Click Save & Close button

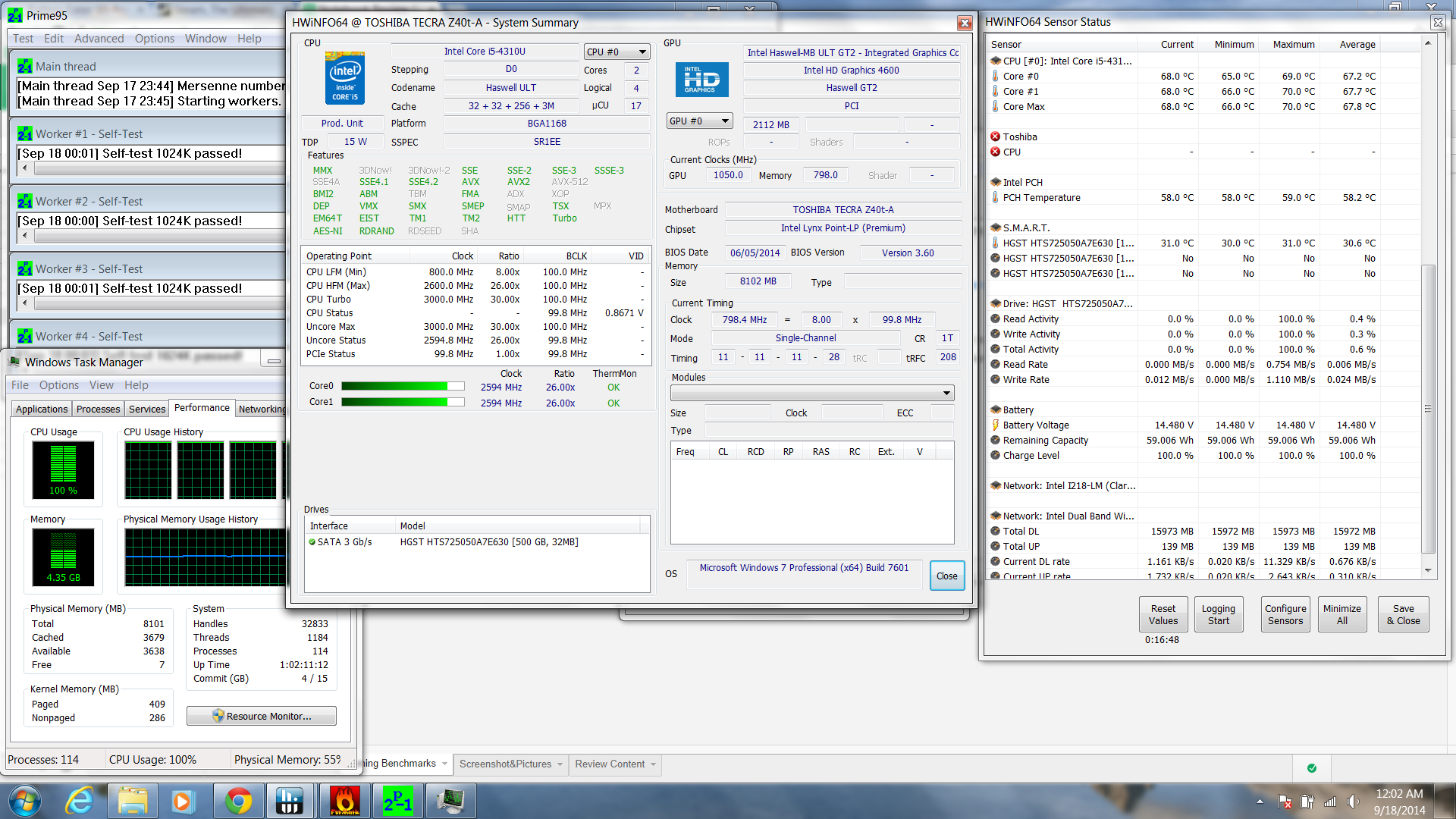coord(1403,614)
